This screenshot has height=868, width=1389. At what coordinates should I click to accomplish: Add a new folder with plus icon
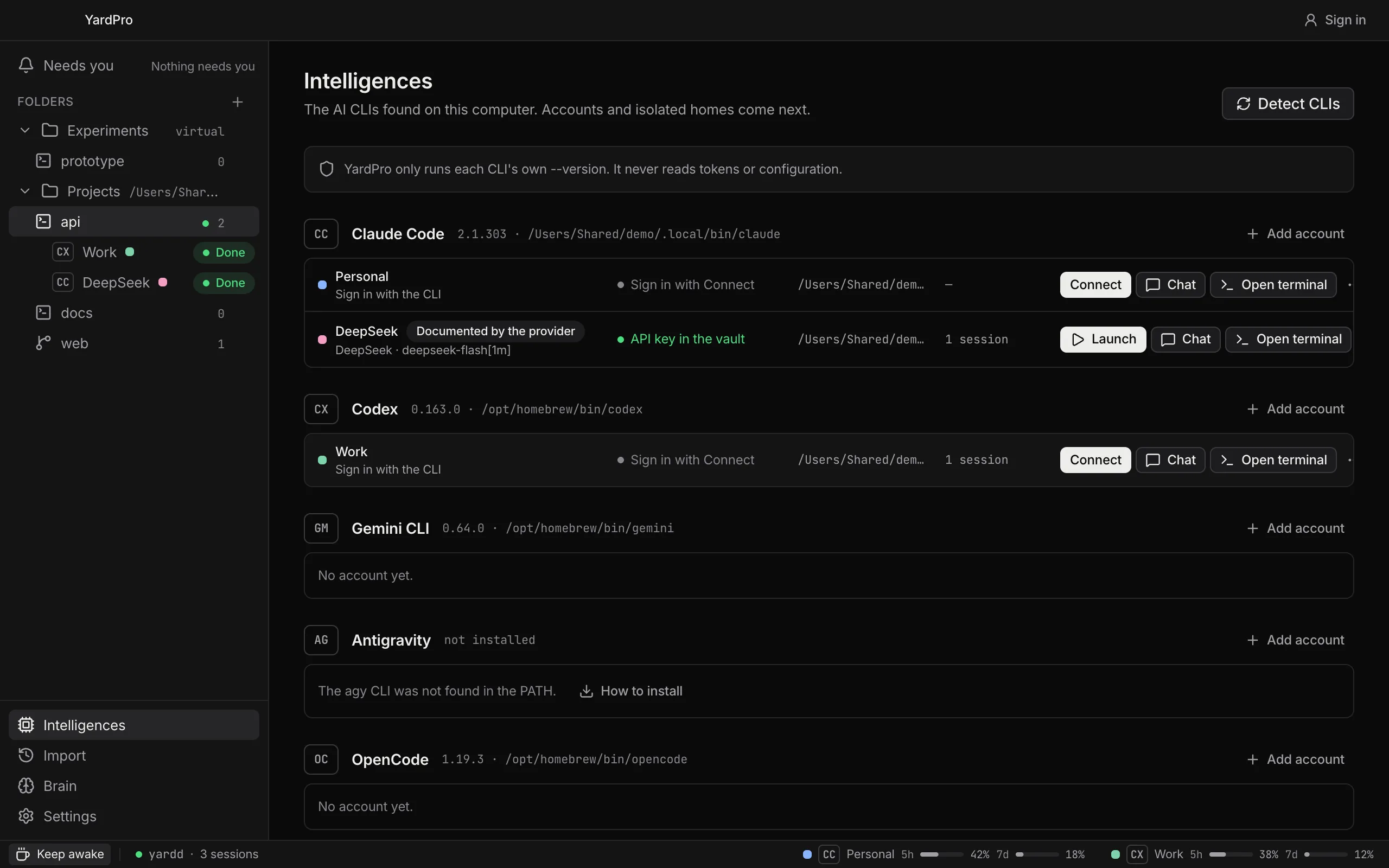pos(238,102)
